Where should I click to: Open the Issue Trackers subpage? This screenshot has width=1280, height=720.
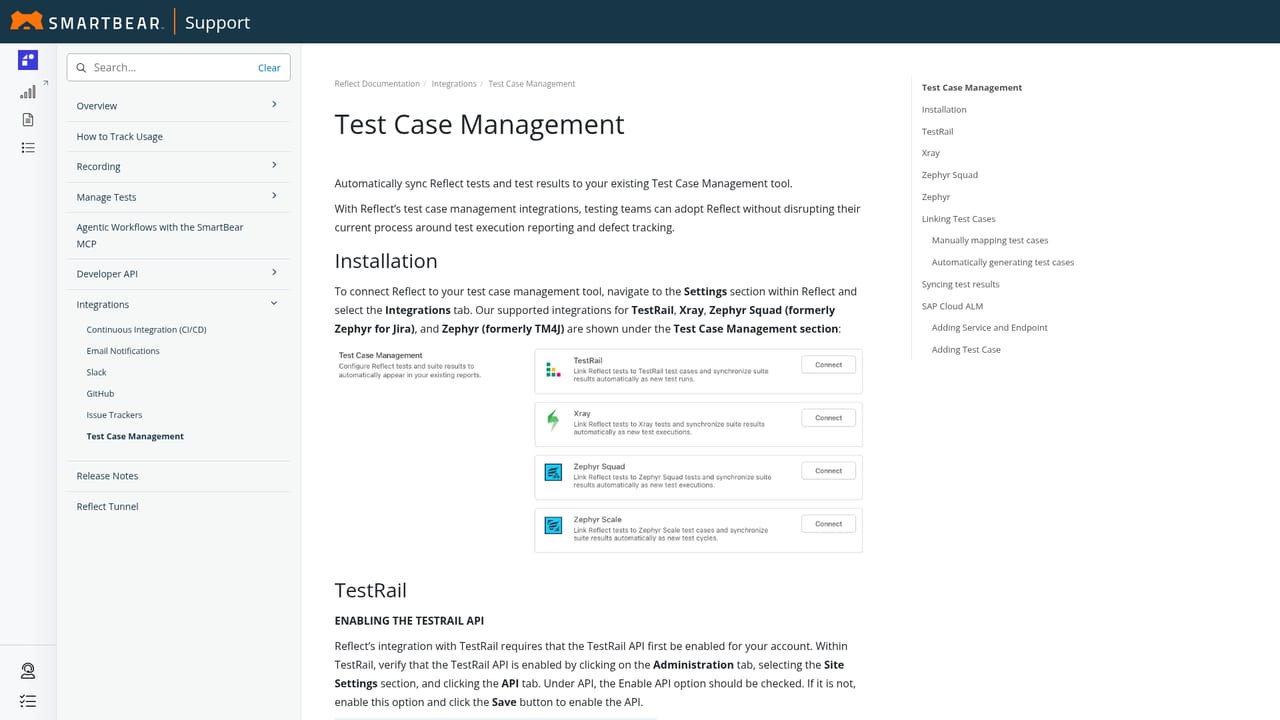[114, 415]
